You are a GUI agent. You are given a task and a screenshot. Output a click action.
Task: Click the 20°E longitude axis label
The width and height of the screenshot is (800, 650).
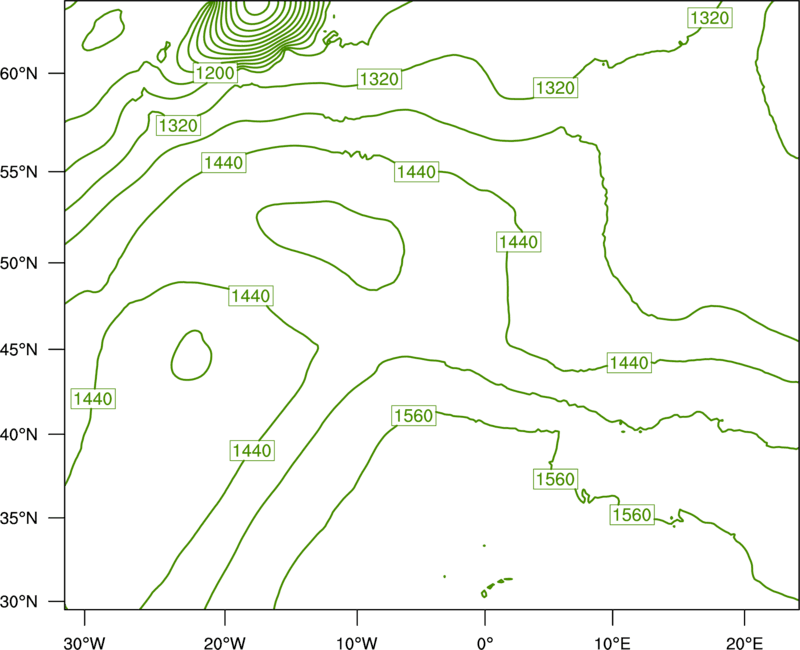[x=744, y=643]
